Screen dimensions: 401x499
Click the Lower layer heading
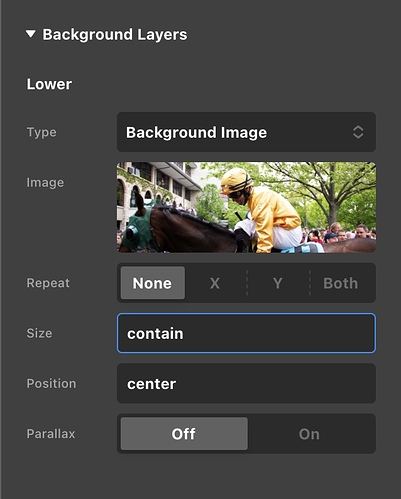click(x=49, y=84)
